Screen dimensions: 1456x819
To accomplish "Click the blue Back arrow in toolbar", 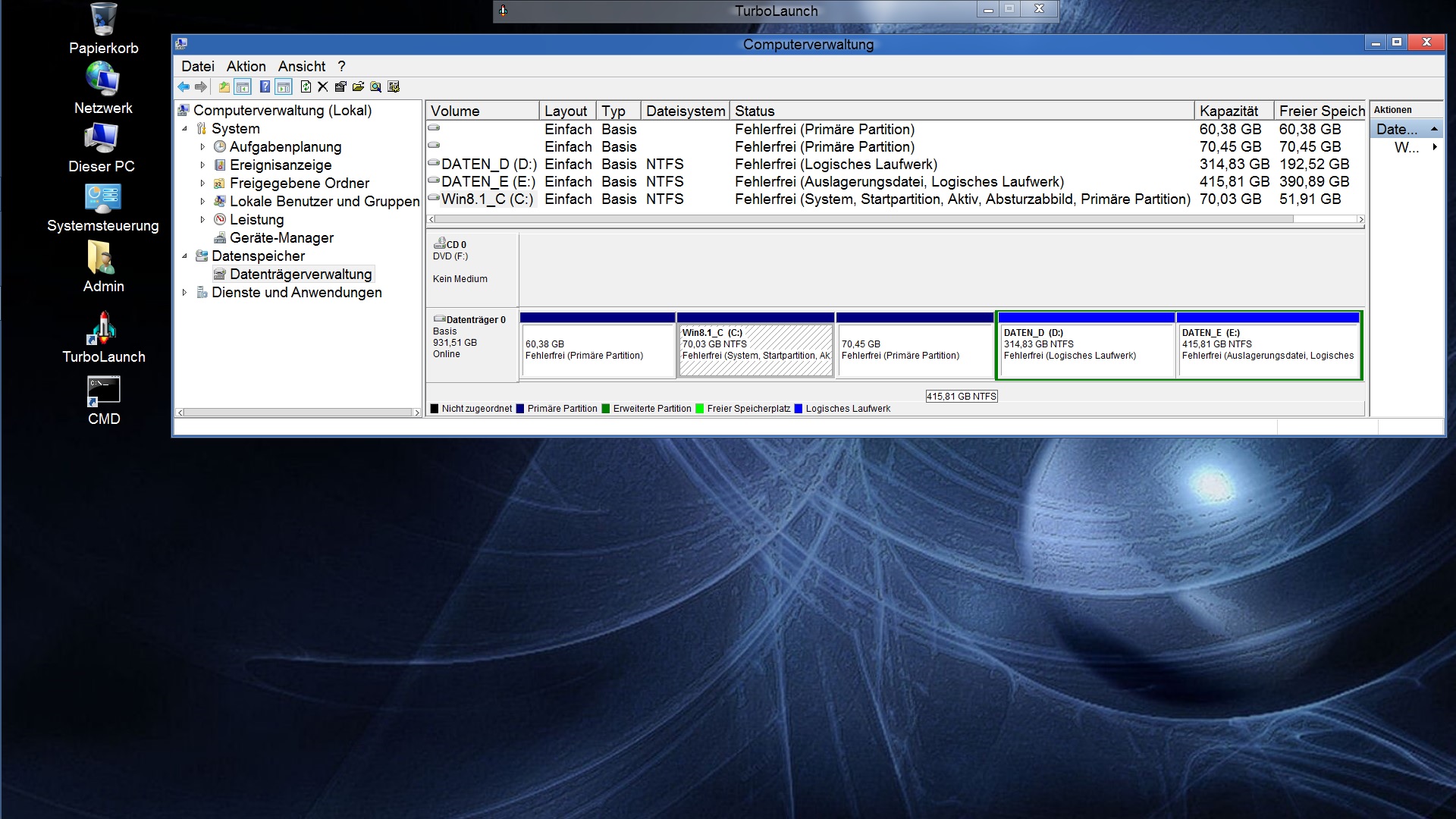I will pos(184,87).
